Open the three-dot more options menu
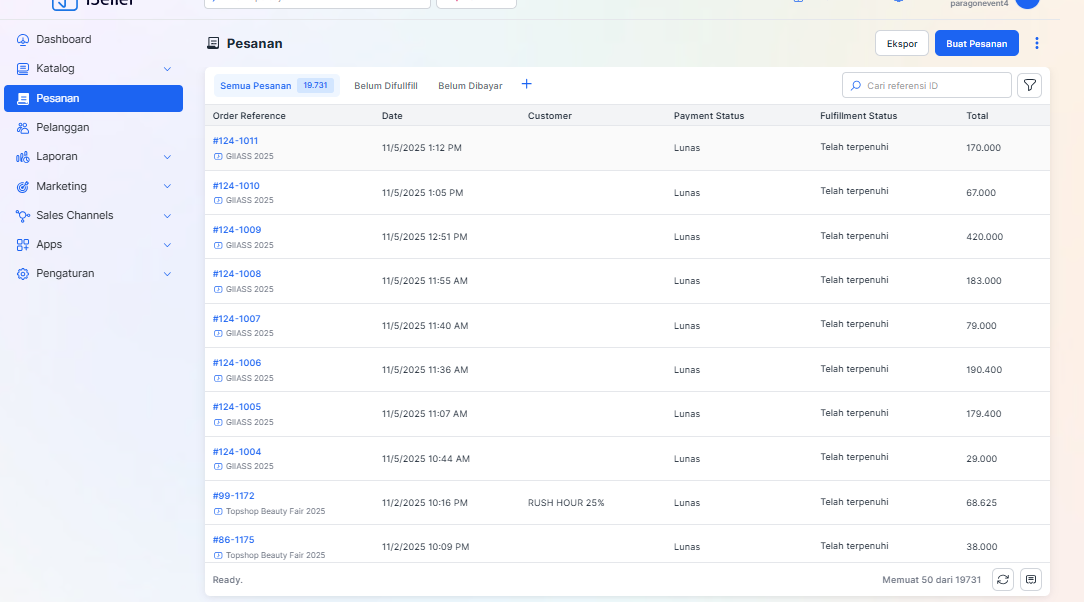The image size is (1084, 602). pyautogui.click(x=1037, y=43)
